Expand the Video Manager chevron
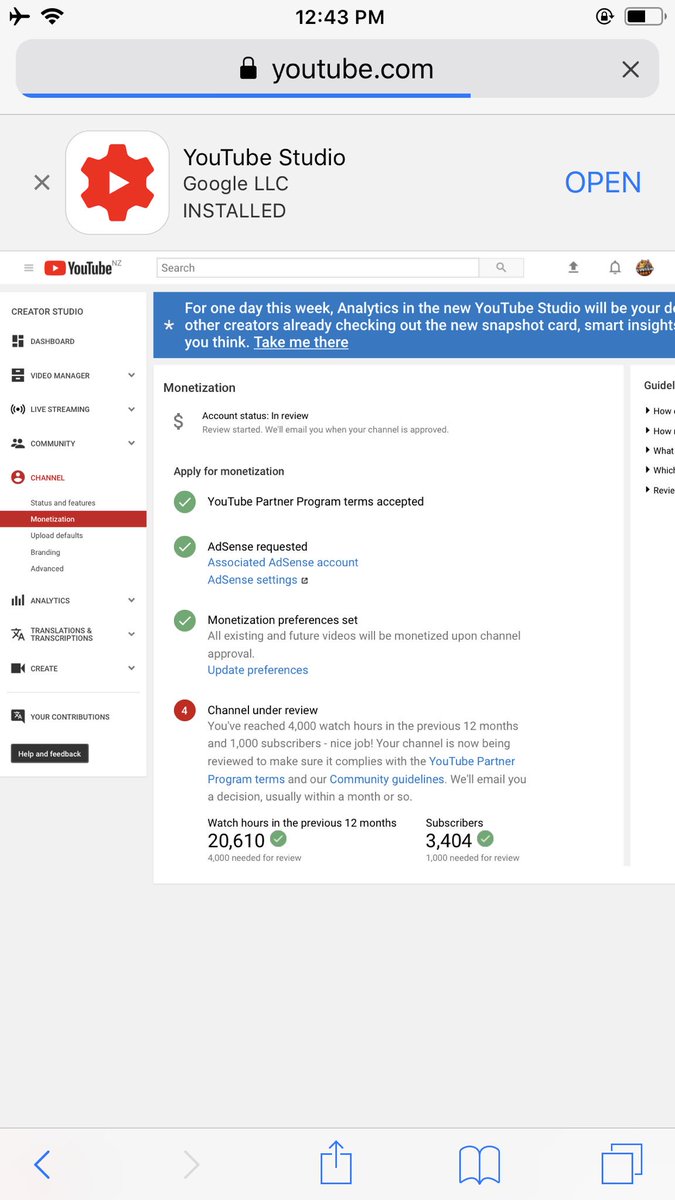Image resolution: width=675 pixels, height=1200 pixels. (x=131, y=376)
